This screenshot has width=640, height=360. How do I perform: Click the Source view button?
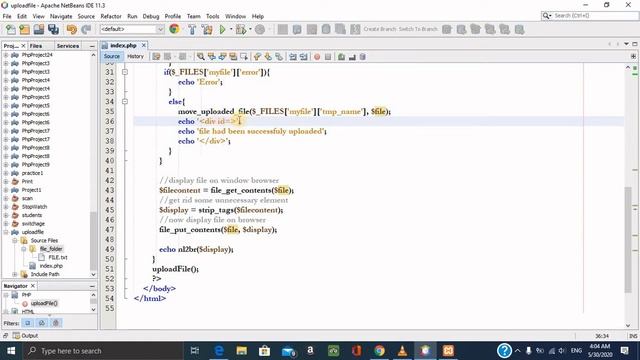(111, 56)
